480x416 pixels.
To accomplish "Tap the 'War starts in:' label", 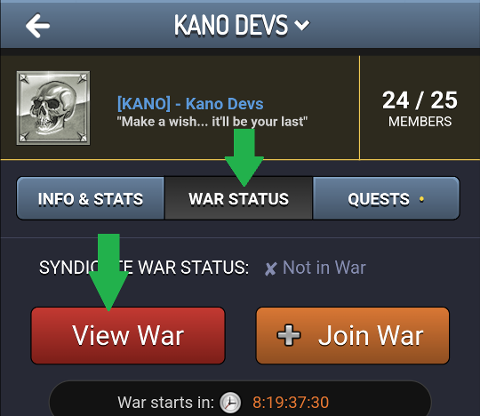I will (x=166, y=402).
